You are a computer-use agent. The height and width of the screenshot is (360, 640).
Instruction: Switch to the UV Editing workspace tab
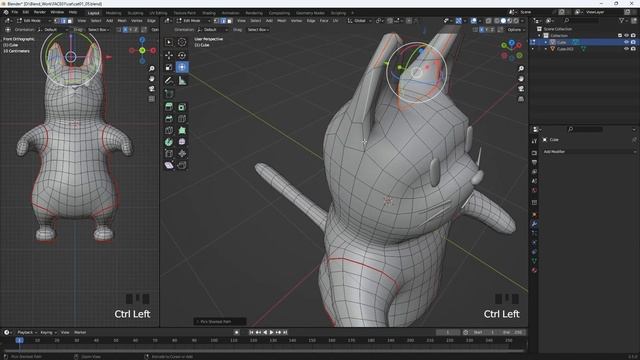tap(158, 13)
